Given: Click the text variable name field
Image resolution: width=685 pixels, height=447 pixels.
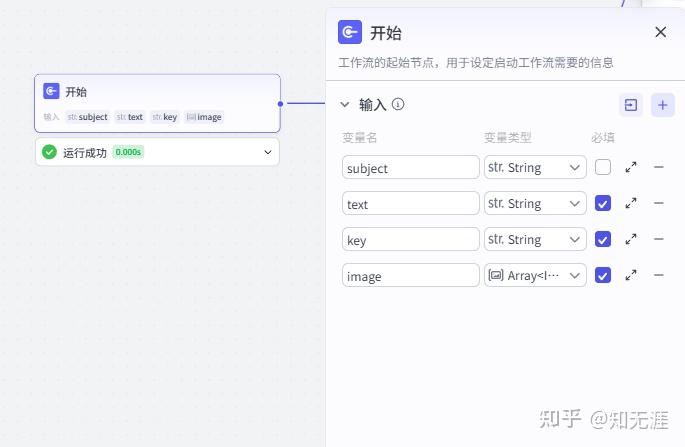Looking at the screenshot, I should pyautogui.click(x=411, y=203).
